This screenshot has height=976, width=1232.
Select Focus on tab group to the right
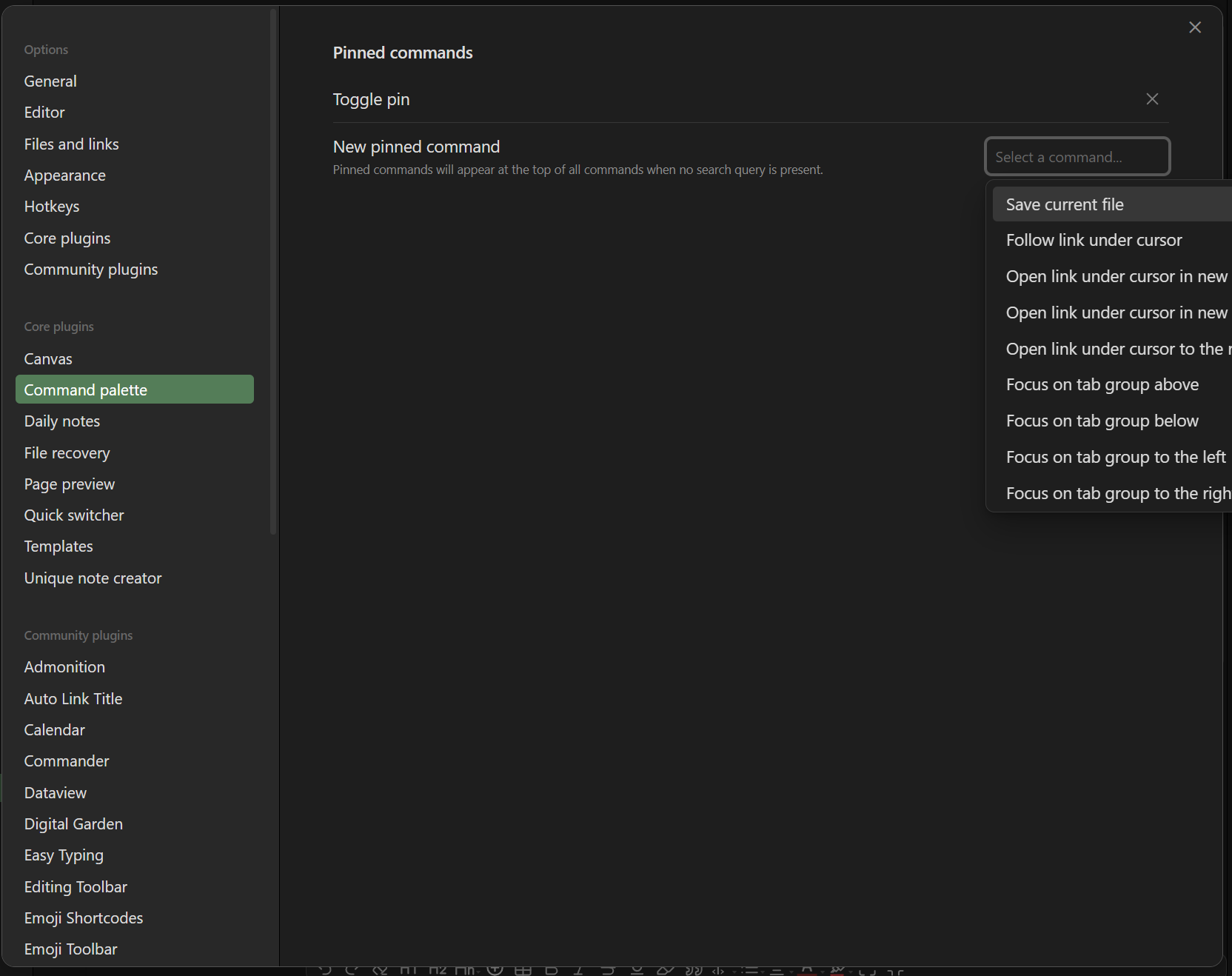[x=1111, y=493]
